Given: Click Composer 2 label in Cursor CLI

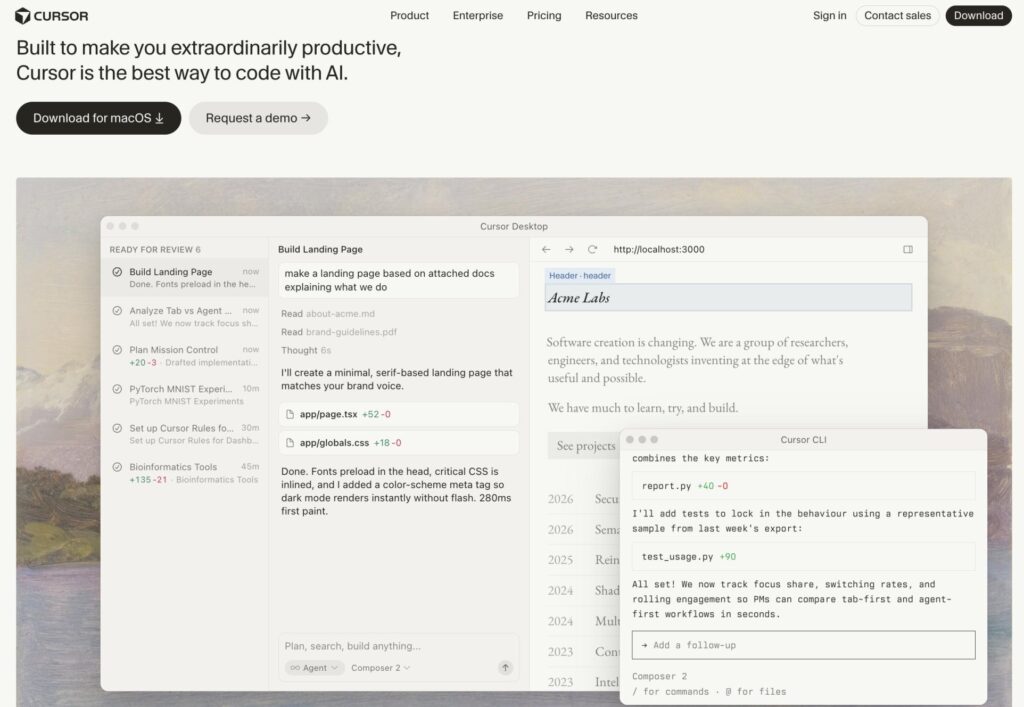Looking at the screenshot, I should pos(659,676).
